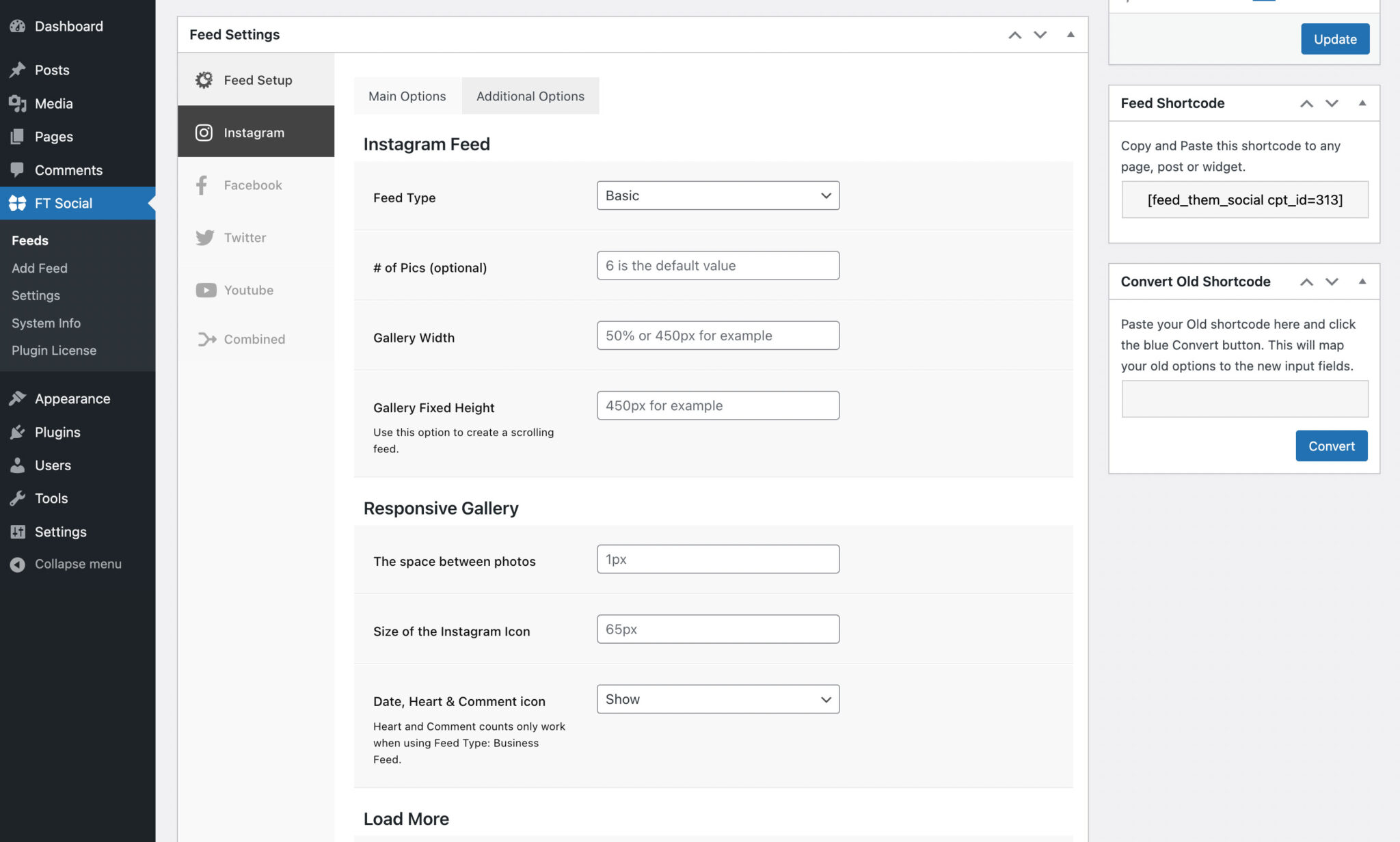The height and width of the screenshot is (842, 1400).
Task: Open the Feed Type dropdown
Action: pyautogui.click(x=718, y=195)
